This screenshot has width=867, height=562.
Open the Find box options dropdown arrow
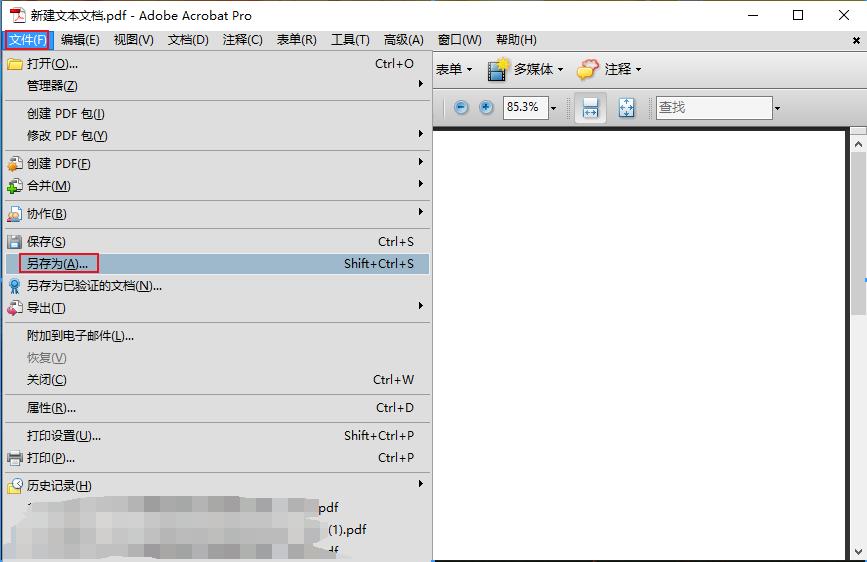tap(777, 108)
